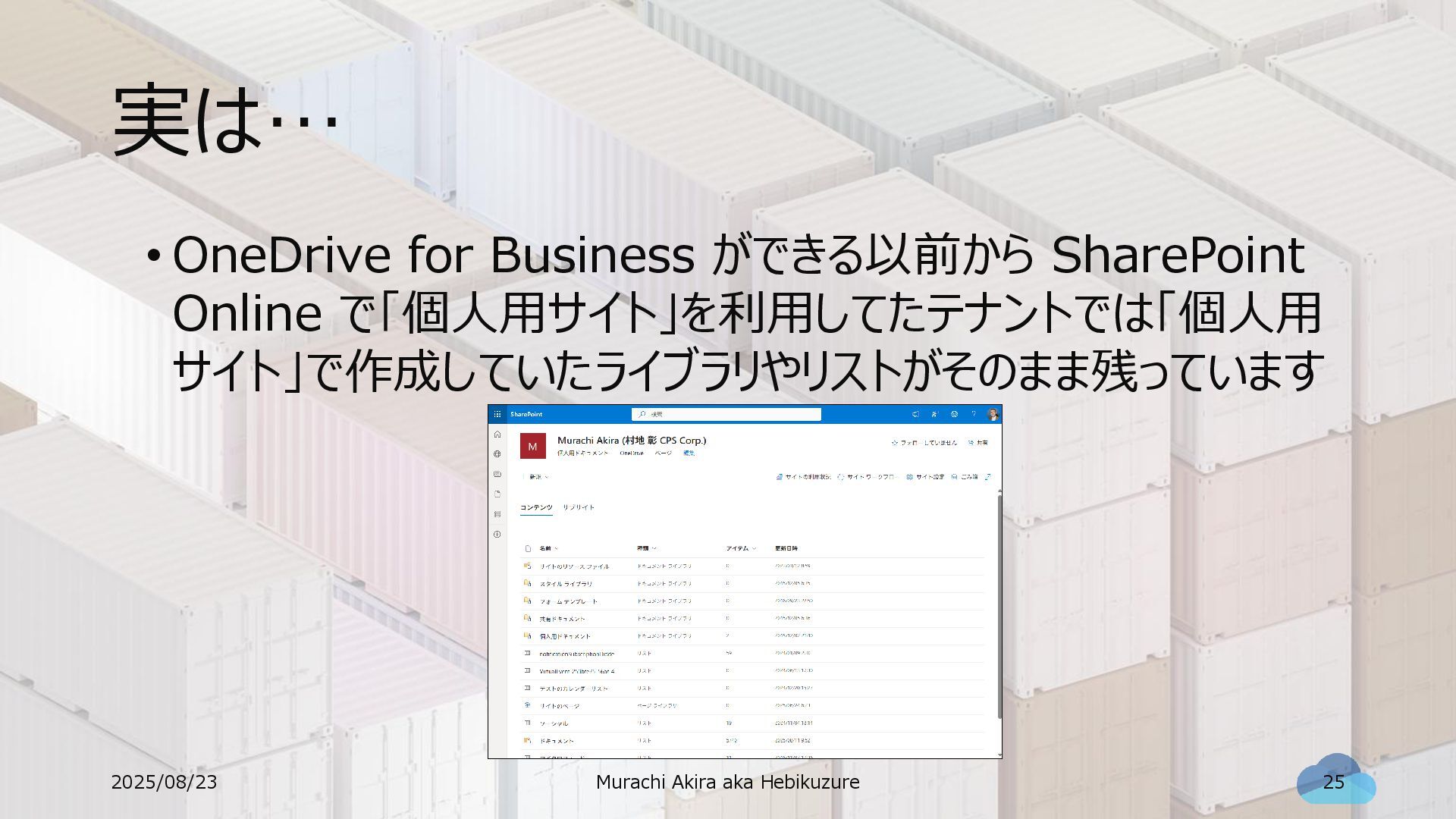The width and height of the screenshot is (1456, 819).
Task: Open the ページ navigation link
Action: tap(664, 453)
